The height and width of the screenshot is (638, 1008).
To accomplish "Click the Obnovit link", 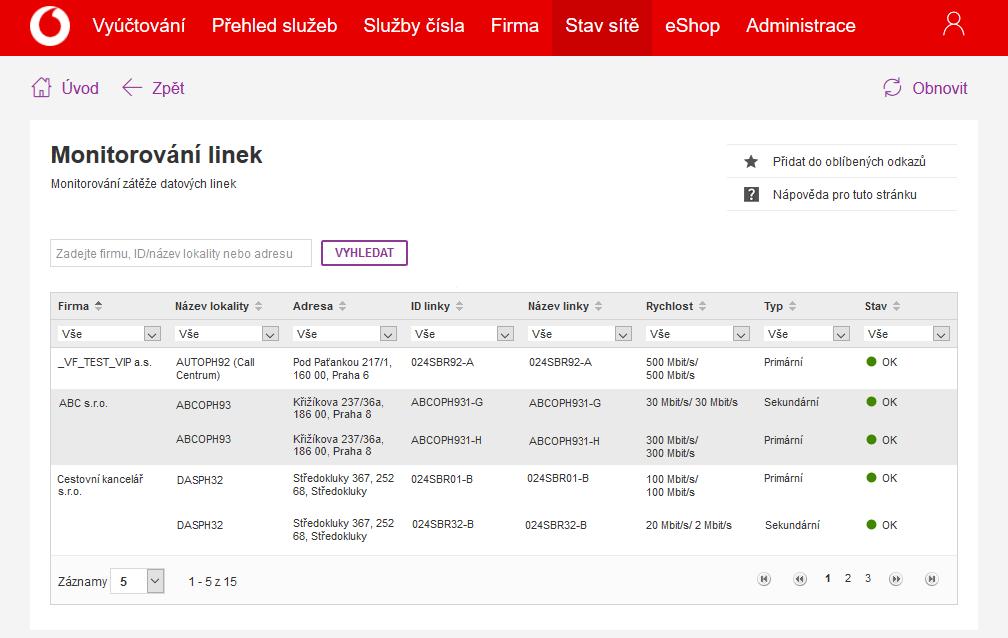I will (940, 88).
